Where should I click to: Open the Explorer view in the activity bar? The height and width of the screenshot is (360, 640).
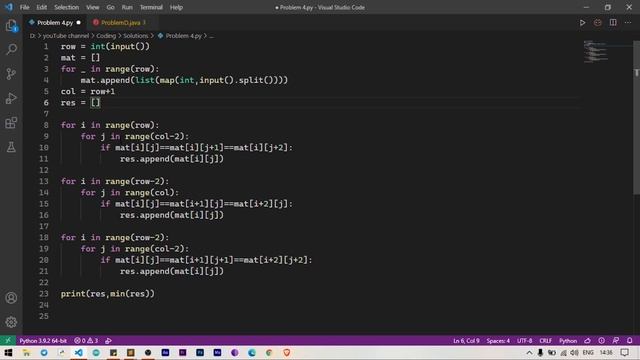[x=11, y=26]
